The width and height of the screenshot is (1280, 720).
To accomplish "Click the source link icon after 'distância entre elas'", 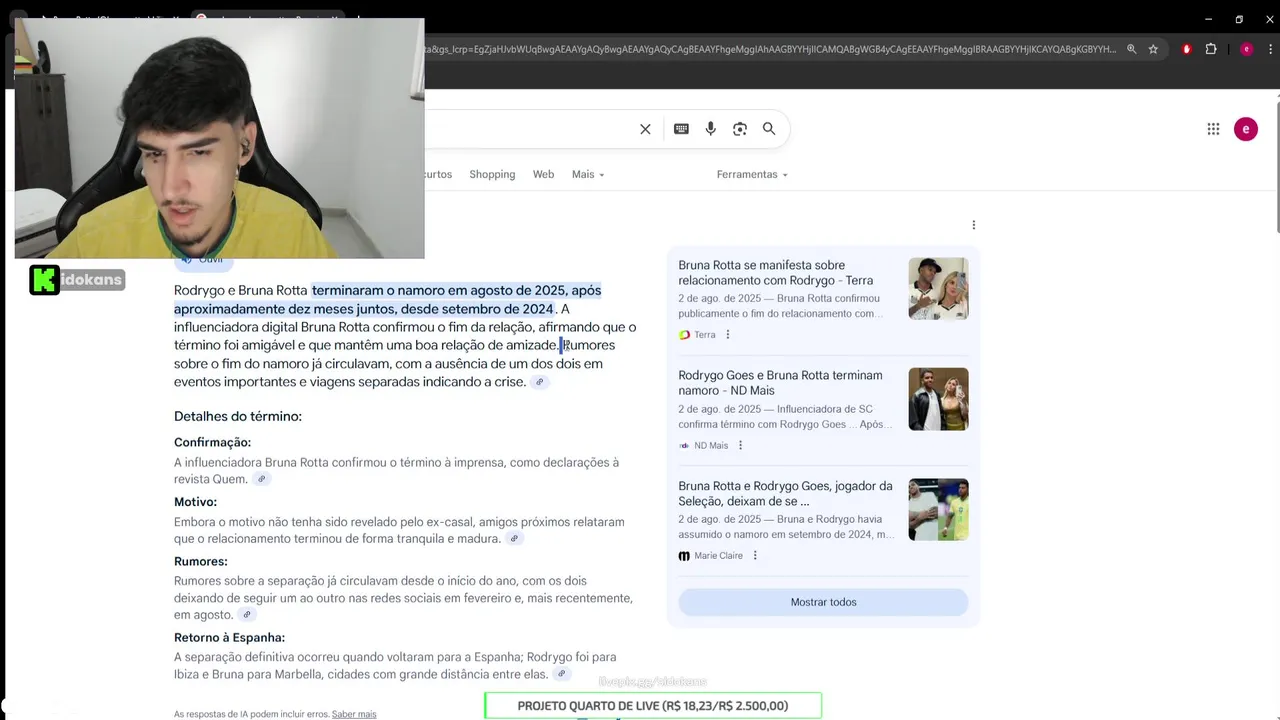I will 562,674.
